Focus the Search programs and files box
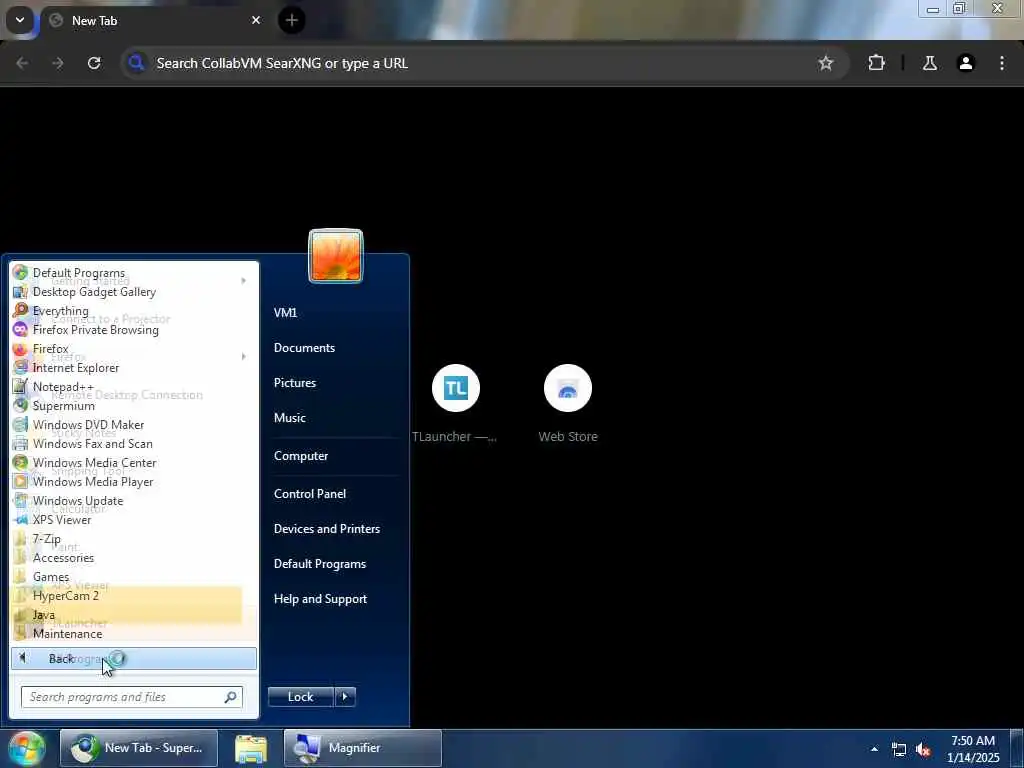The image size is (1024, 768). point(132,697)
